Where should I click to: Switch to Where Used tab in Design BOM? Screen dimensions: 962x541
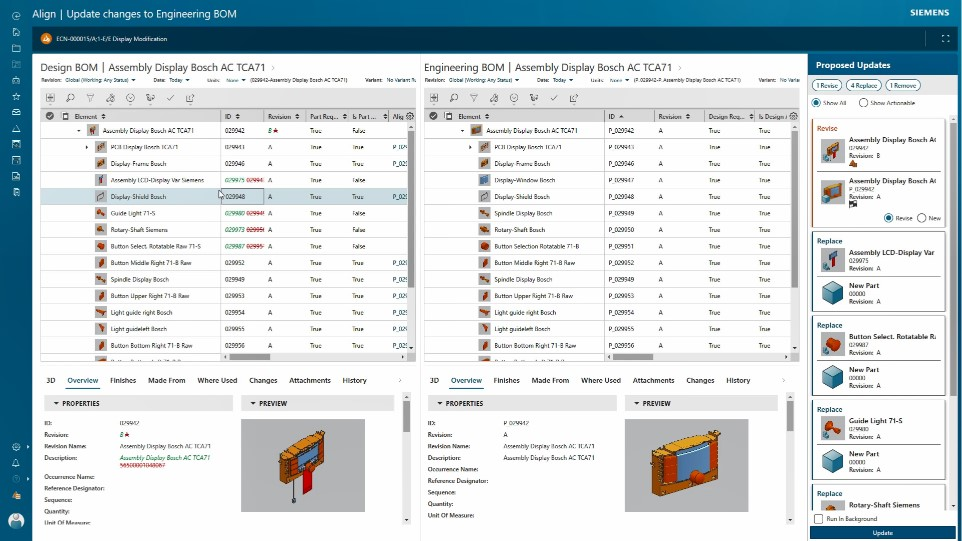[x=217, y=380]
